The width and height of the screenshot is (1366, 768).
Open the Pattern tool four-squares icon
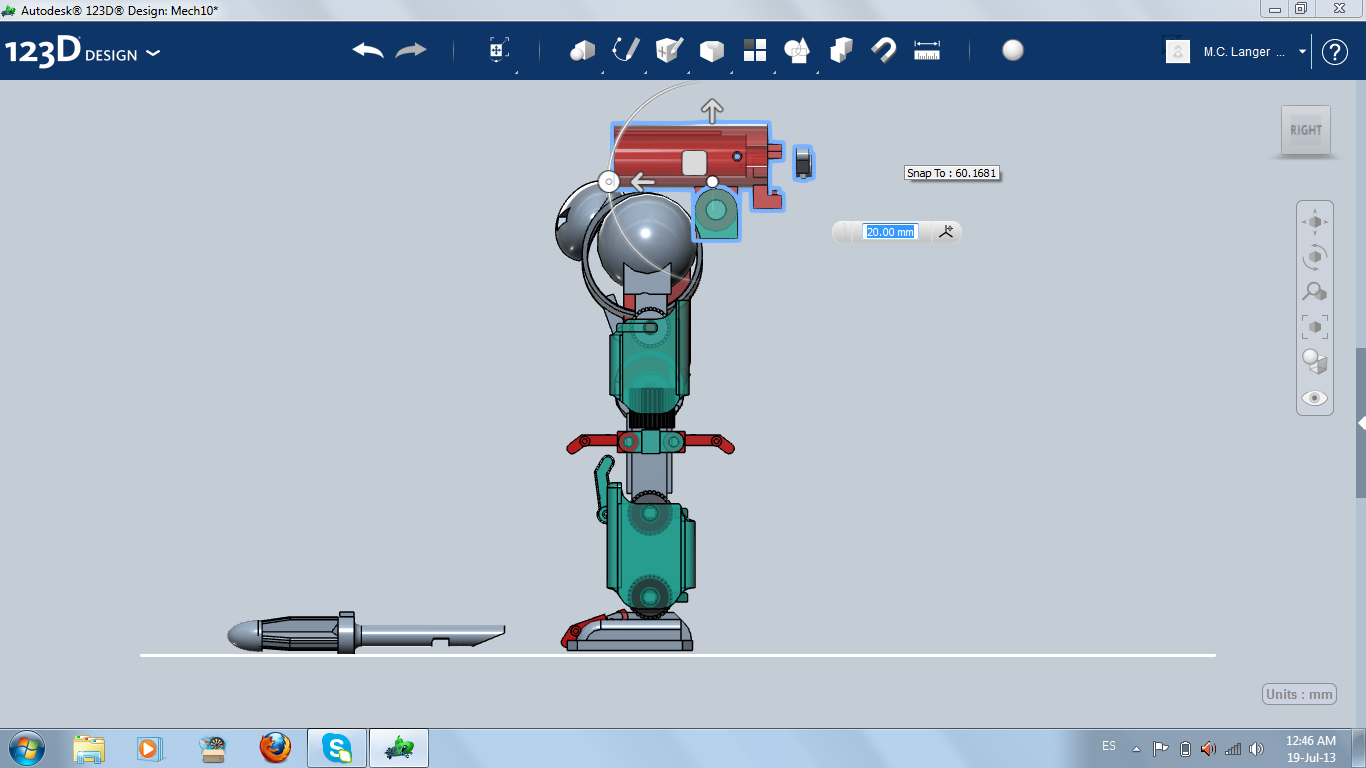[755, 50]
